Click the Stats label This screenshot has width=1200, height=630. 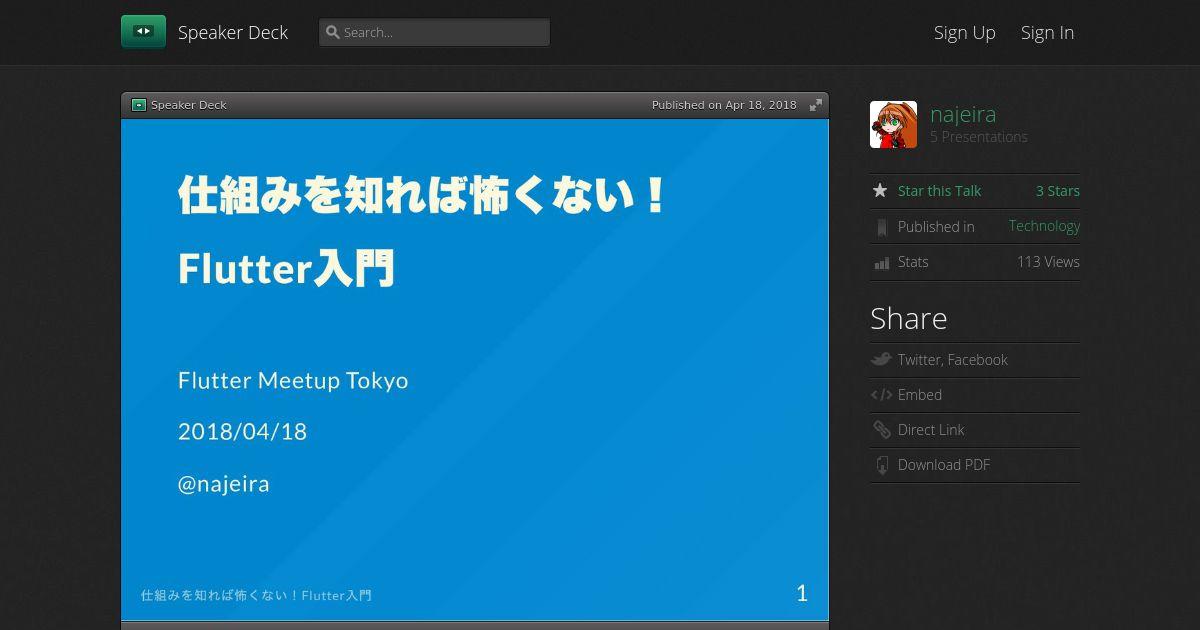tap(913, 262)
